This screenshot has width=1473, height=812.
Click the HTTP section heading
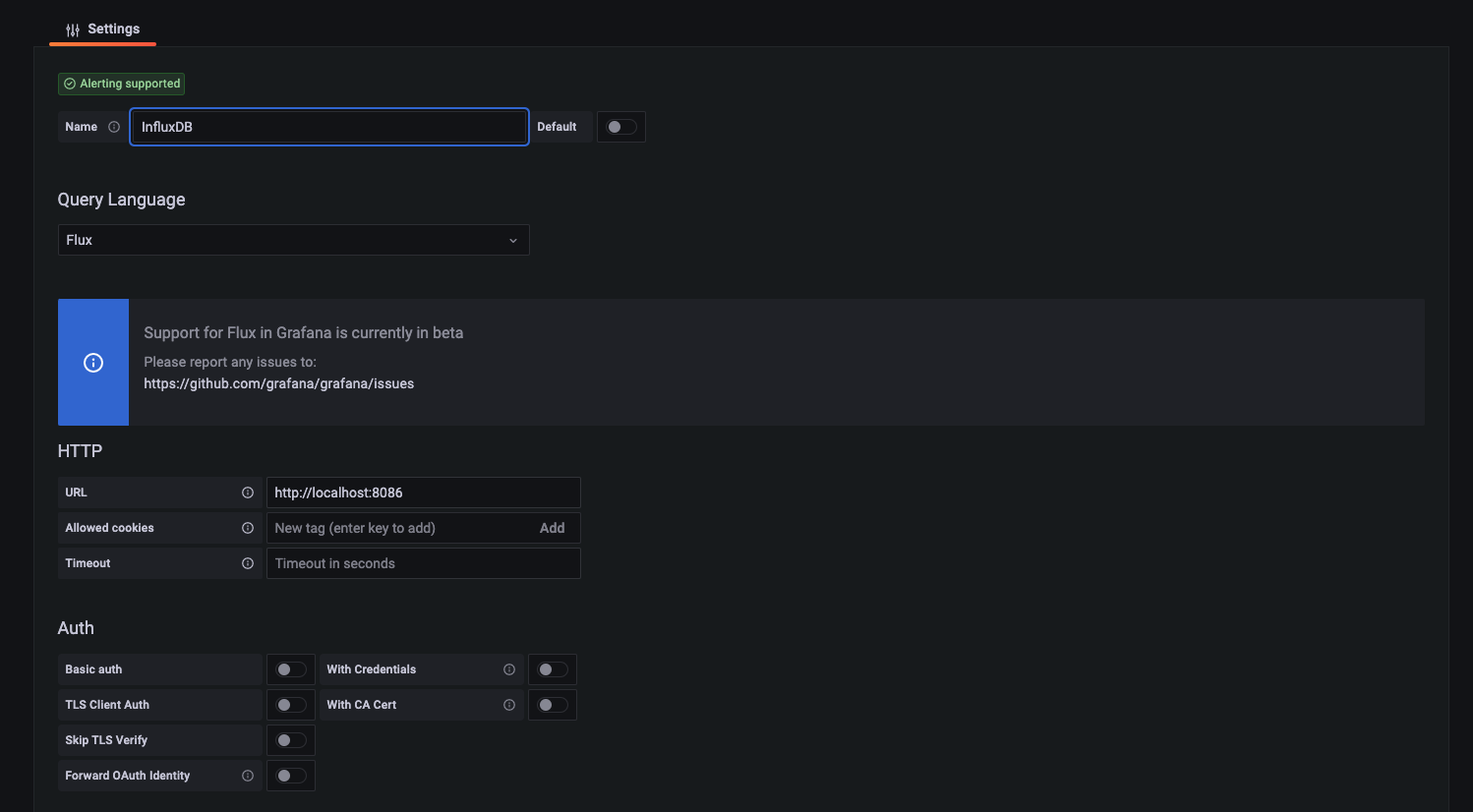point(80,451)
